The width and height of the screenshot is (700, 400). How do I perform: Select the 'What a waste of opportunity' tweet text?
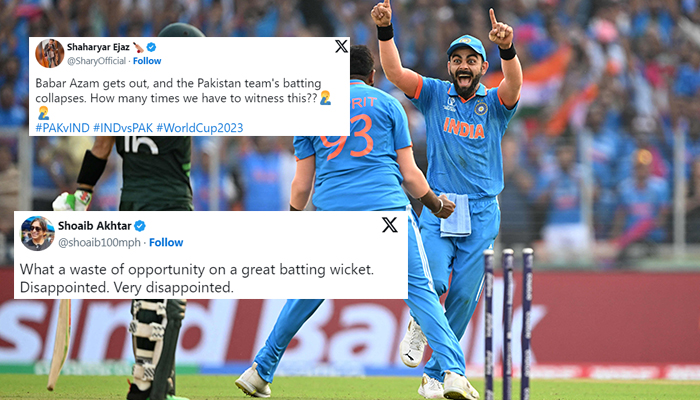click(197, 278)
